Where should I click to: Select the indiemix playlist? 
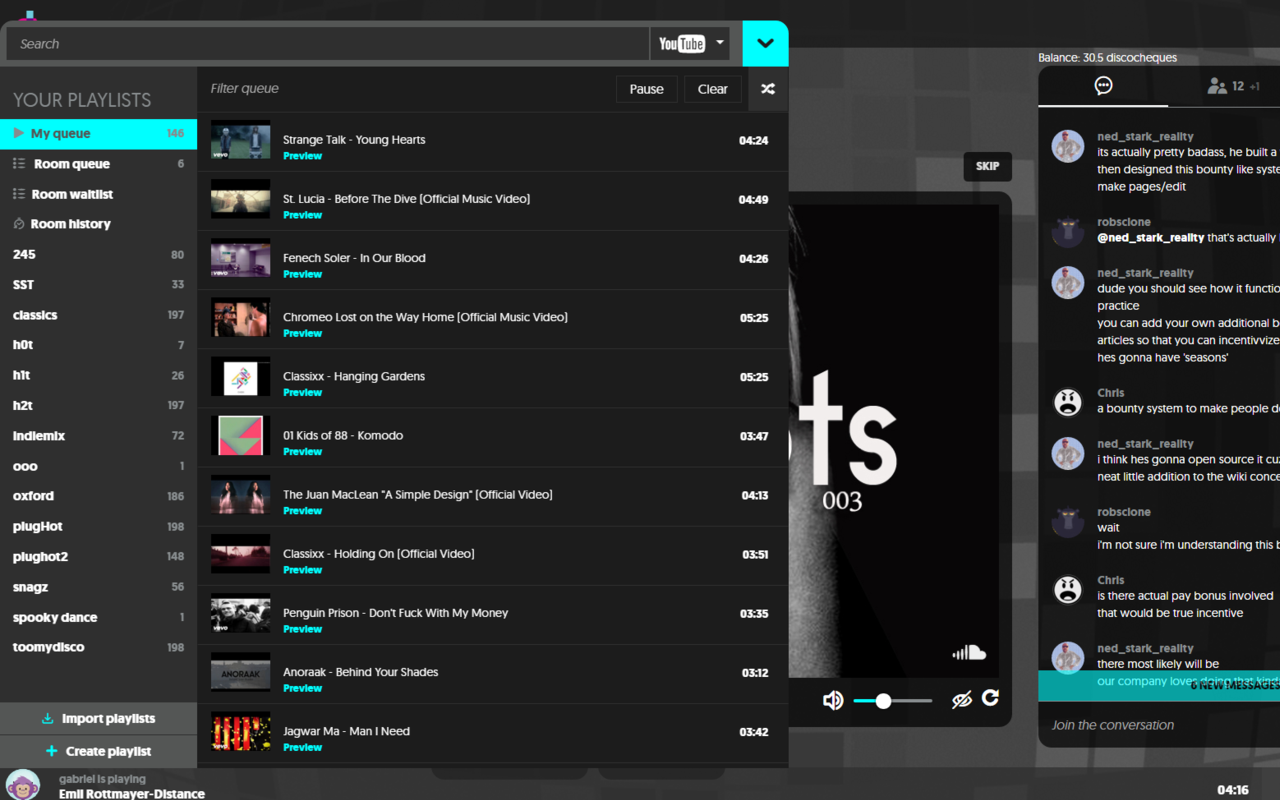[98, 436]
